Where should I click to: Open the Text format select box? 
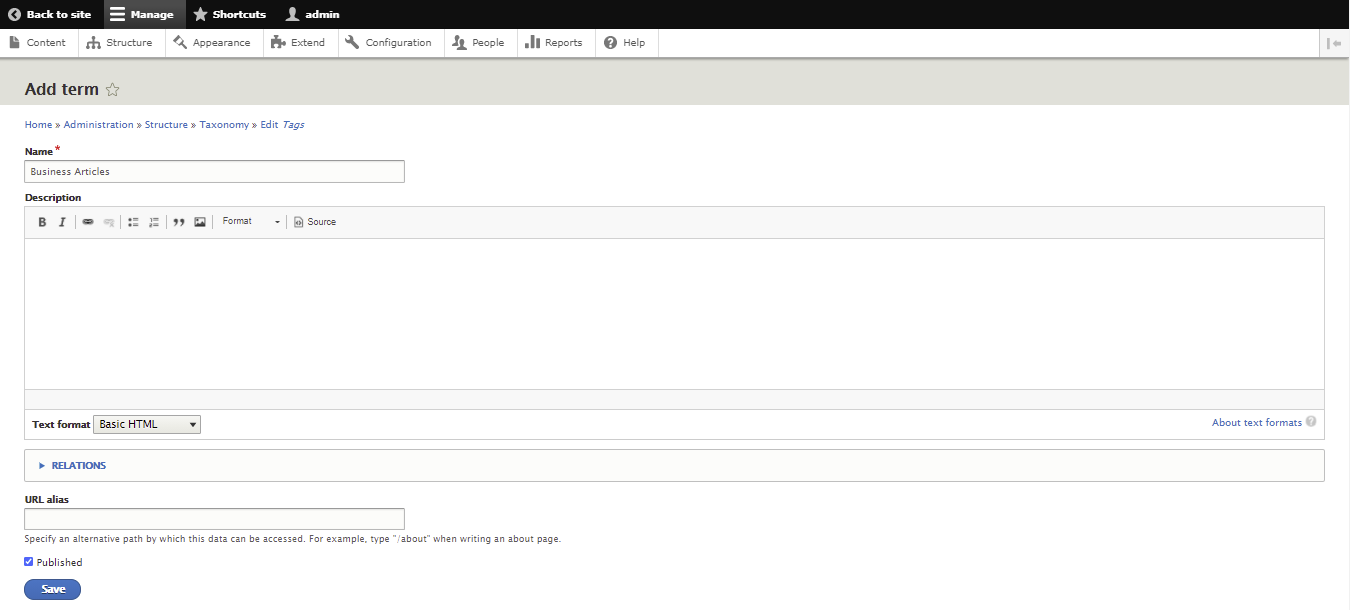coord(147,424)
